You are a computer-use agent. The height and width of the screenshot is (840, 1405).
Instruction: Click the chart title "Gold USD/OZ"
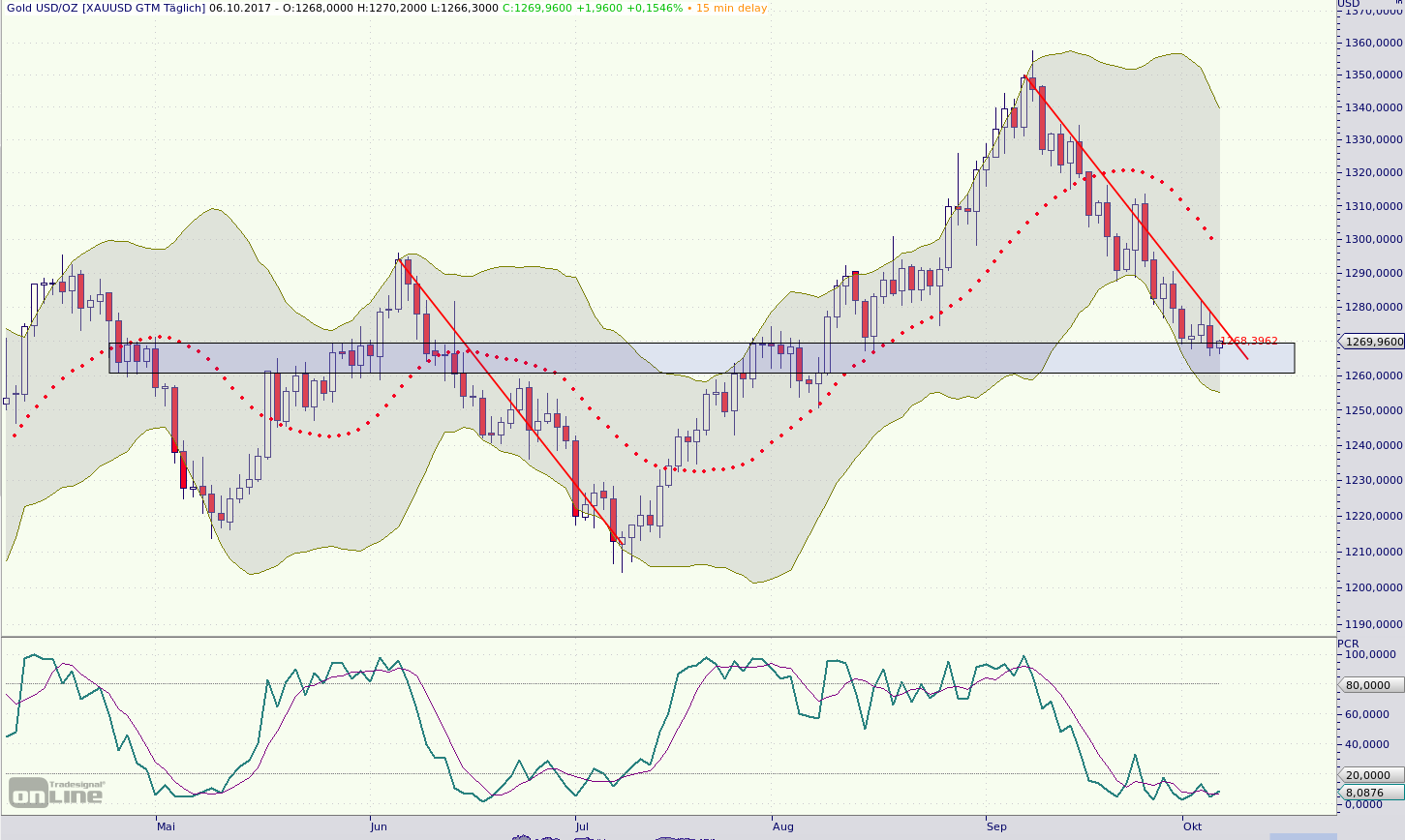tap(42, 8)
